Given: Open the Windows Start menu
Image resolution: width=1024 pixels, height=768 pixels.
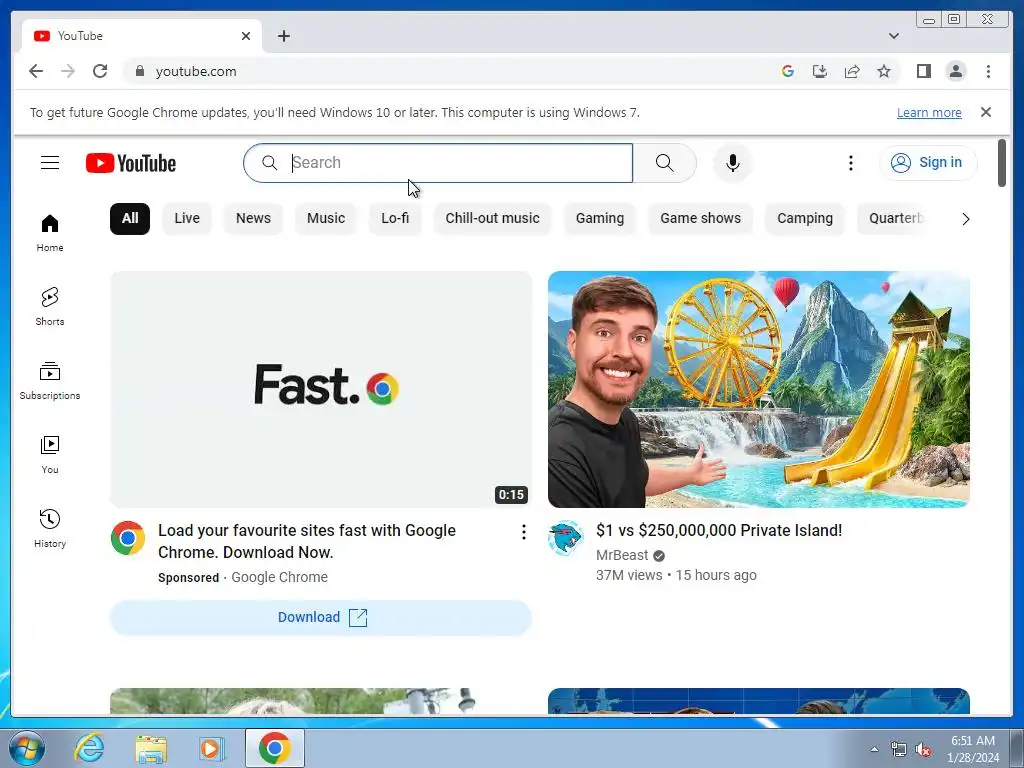Looking at the screenshot, I should coord(27,748).
